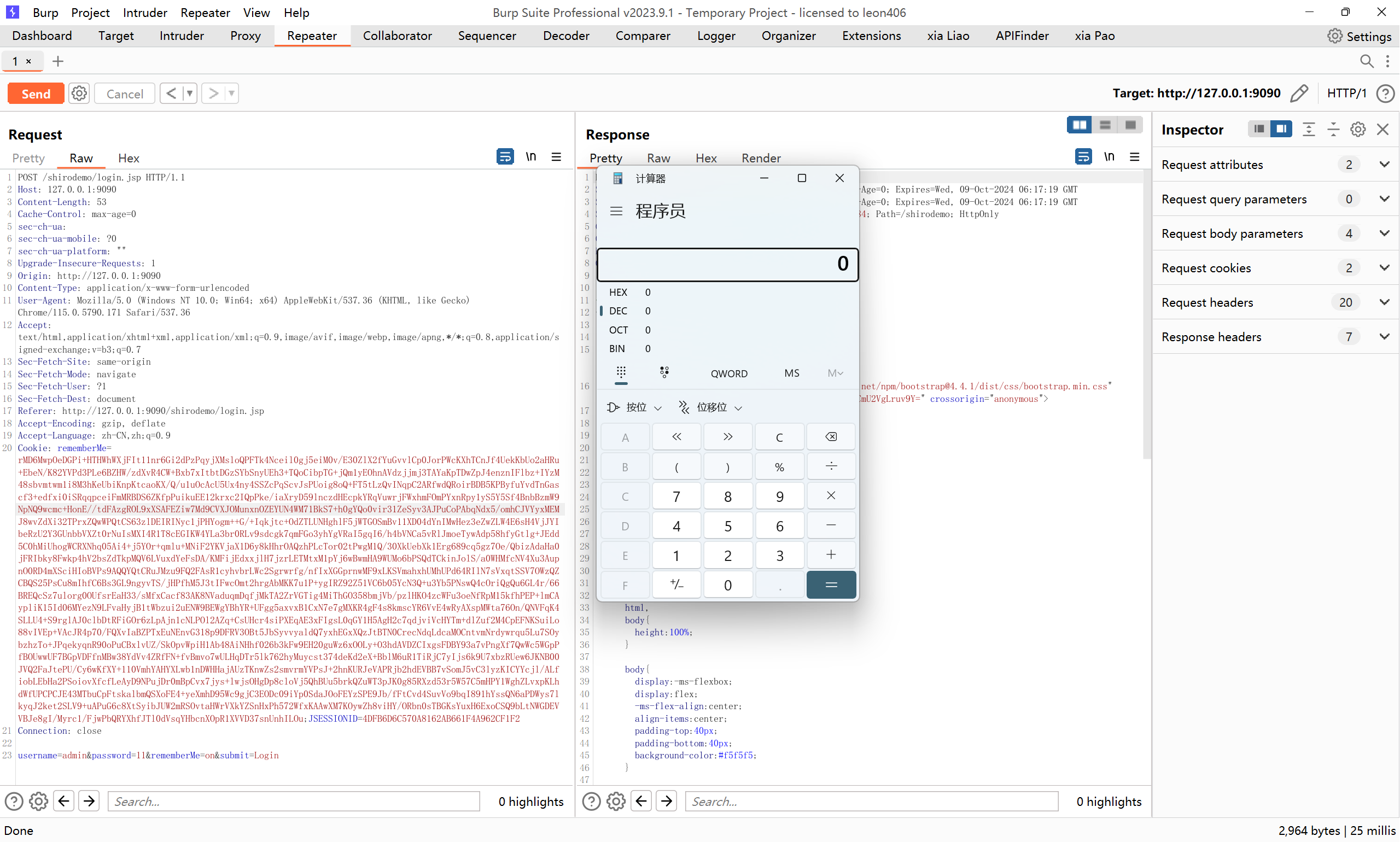Toggle line wrap icon in Request panel
This screenshot has height=842, width=1400.
(x=505, y=156)
